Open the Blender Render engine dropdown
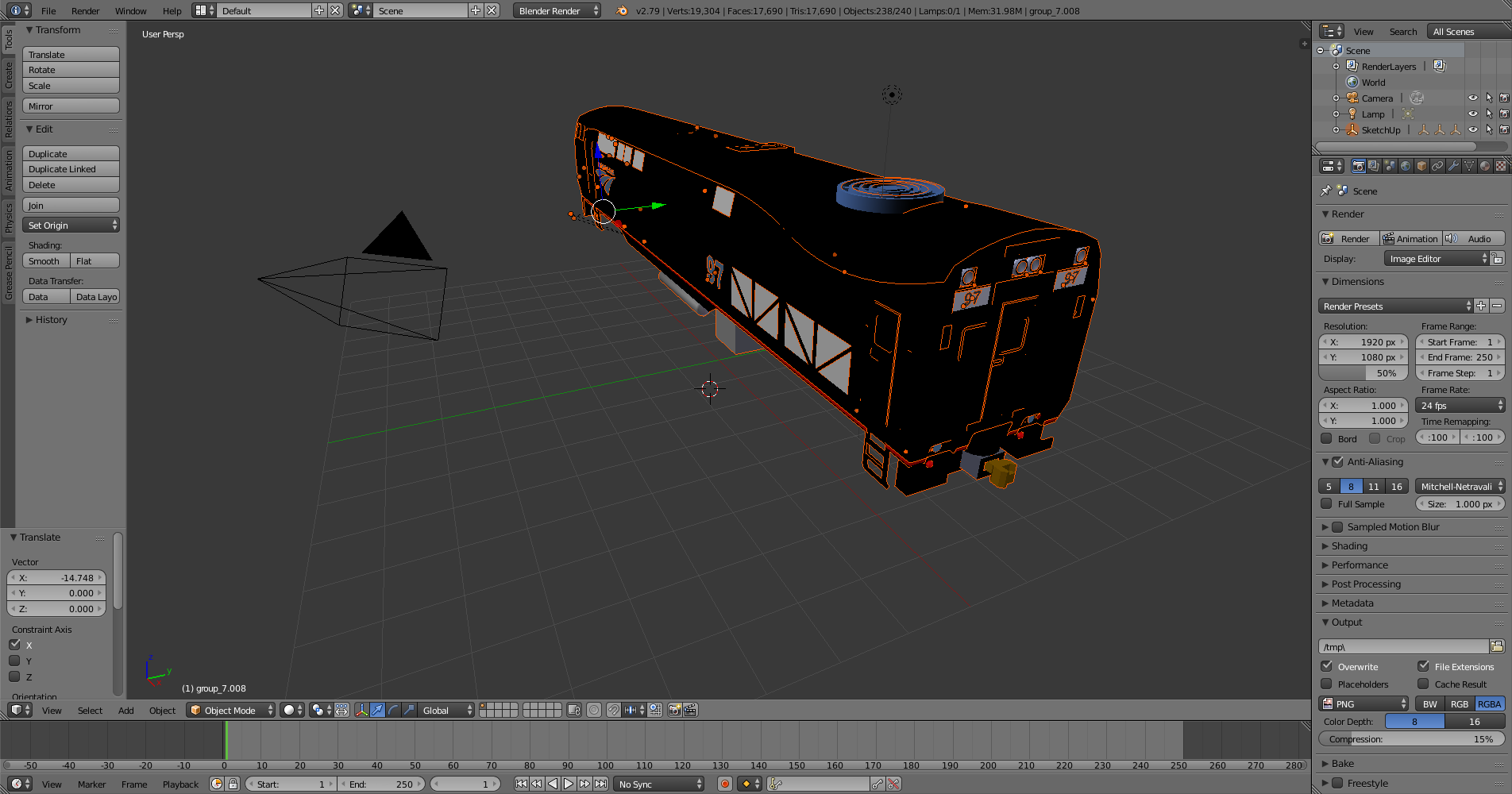This screenshot has height=794, width=1512. click(x=557, y=10)
